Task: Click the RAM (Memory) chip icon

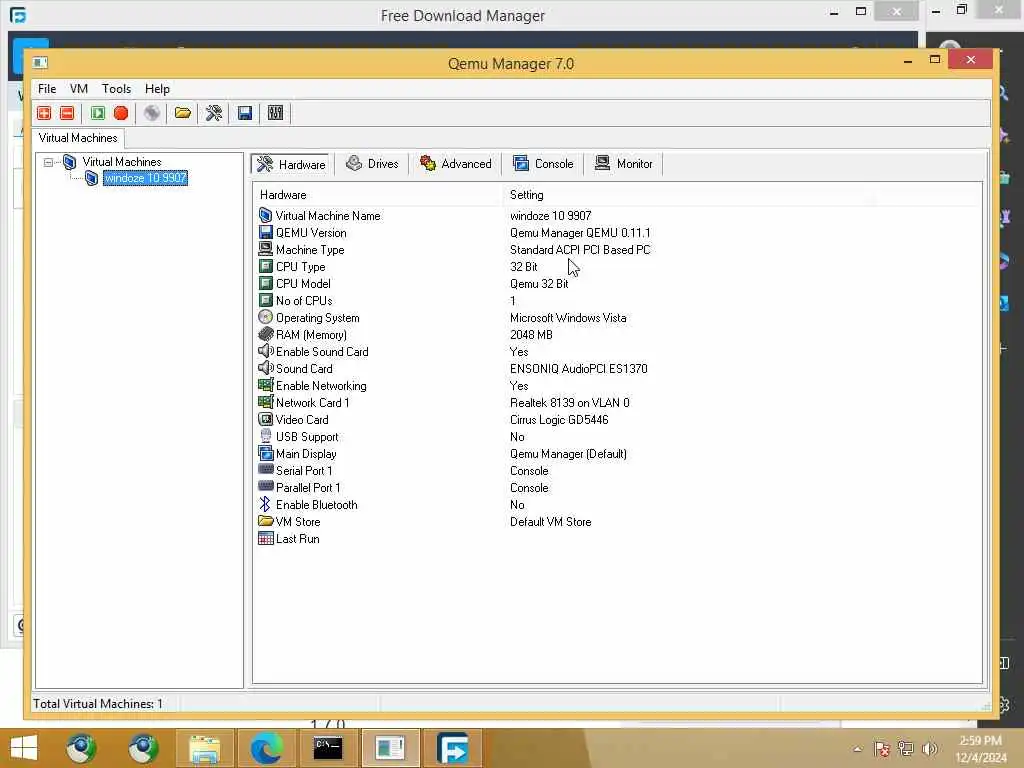Action: (x=265, y=334)
